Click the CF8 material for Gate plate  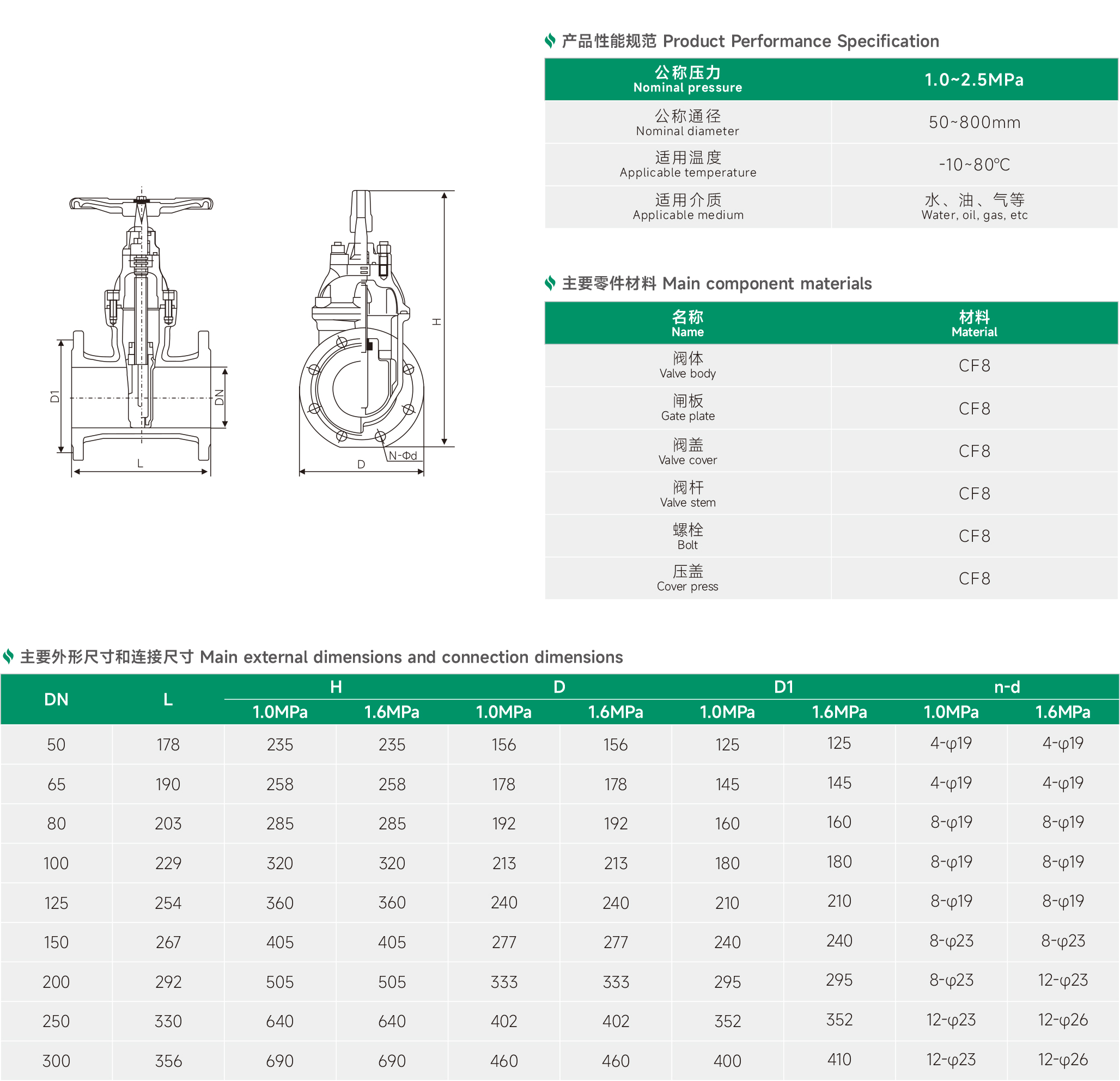(973, 408)
